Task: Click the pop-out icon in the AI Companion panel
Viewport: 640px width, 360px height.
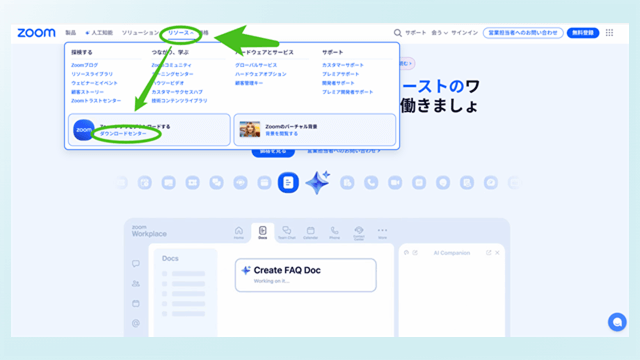Action: [489, 253]
